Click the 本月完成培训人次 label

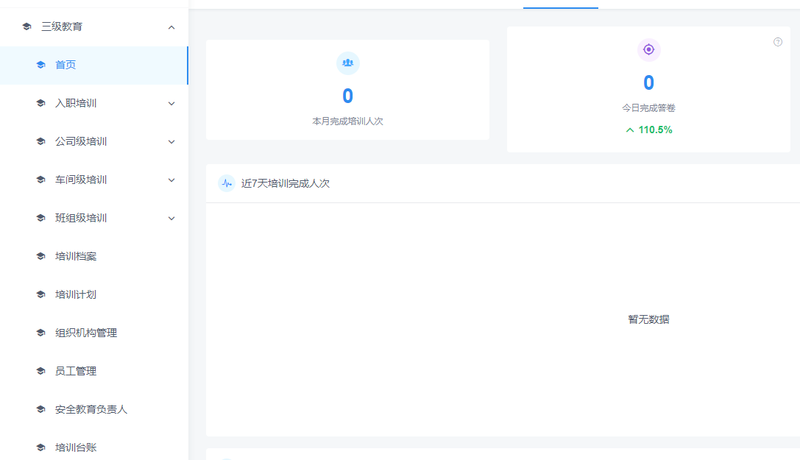tap(347, 121)
